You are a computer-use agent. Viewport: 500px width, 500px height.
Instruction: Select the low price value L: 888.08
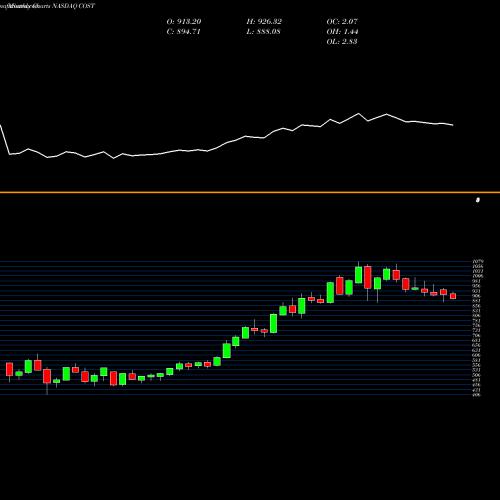point(263,32)
